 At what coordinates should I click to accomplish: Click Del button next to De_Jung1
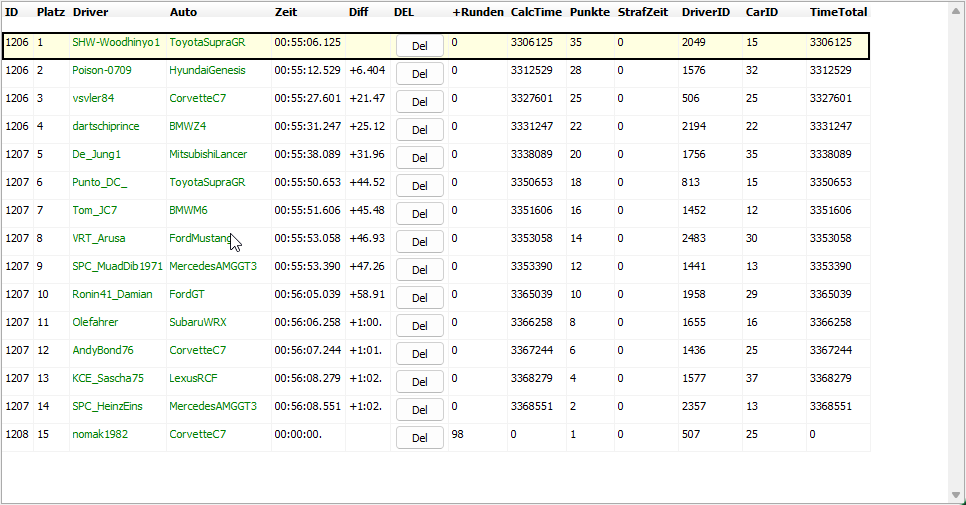point(419,158)
